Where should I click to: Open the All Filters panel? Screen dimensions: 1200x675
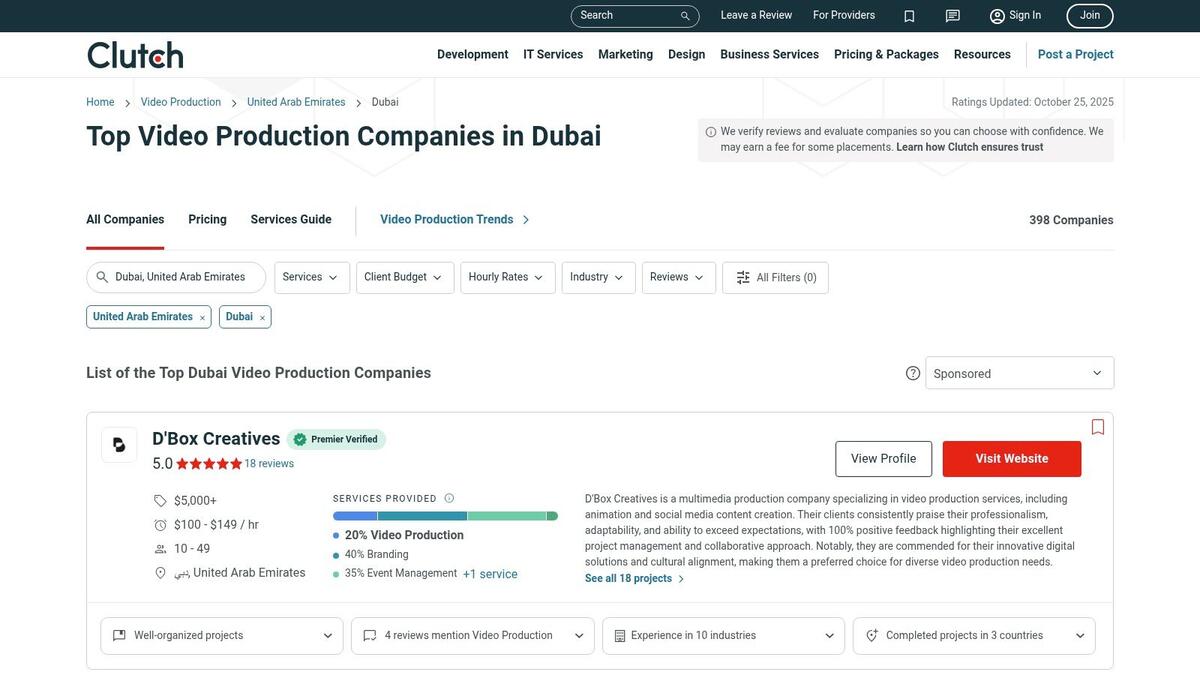click(x=775, y=278)
